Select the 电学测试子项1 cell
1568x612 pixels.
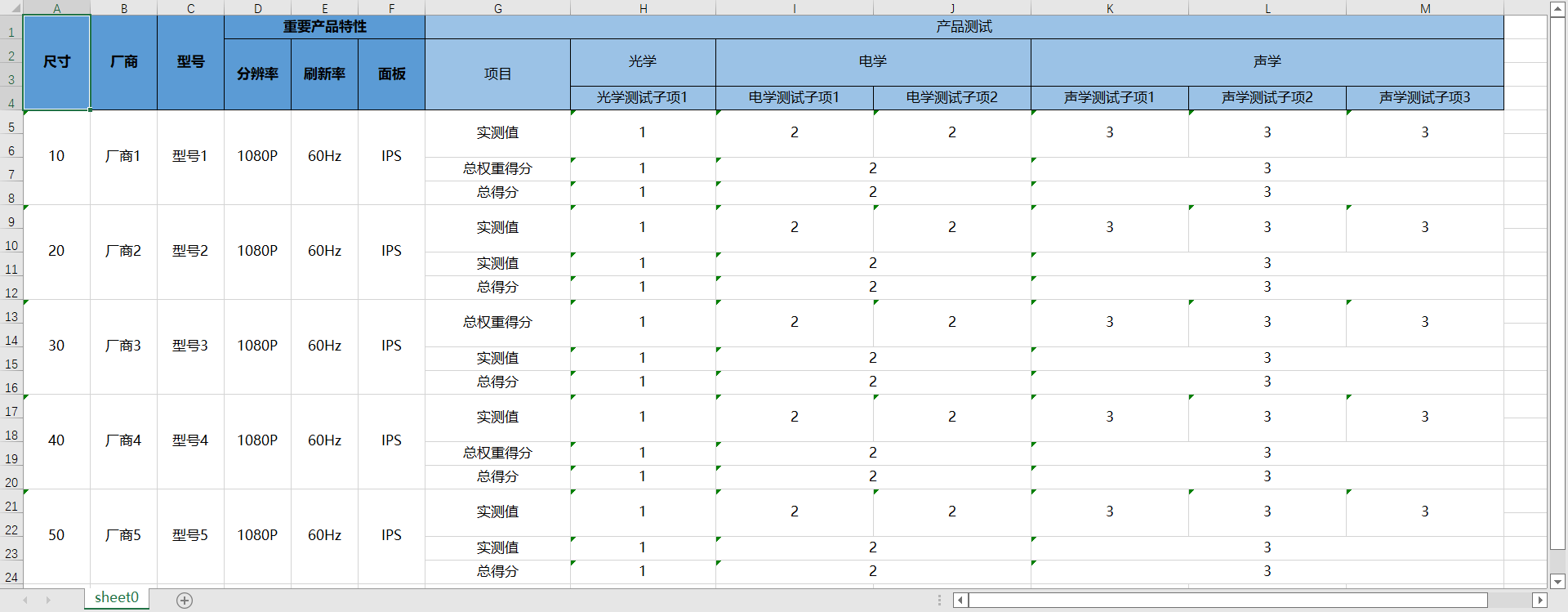795,98
